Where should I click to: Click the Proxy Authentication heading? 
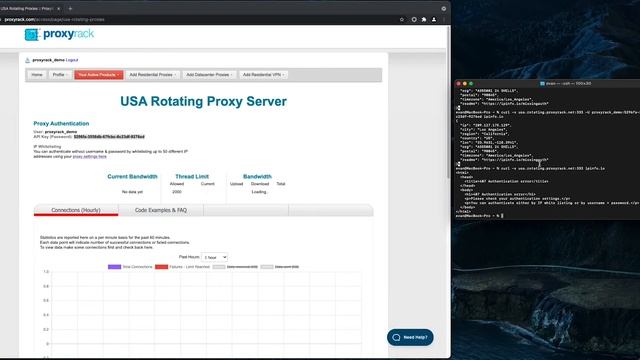[x=61, y=123]
